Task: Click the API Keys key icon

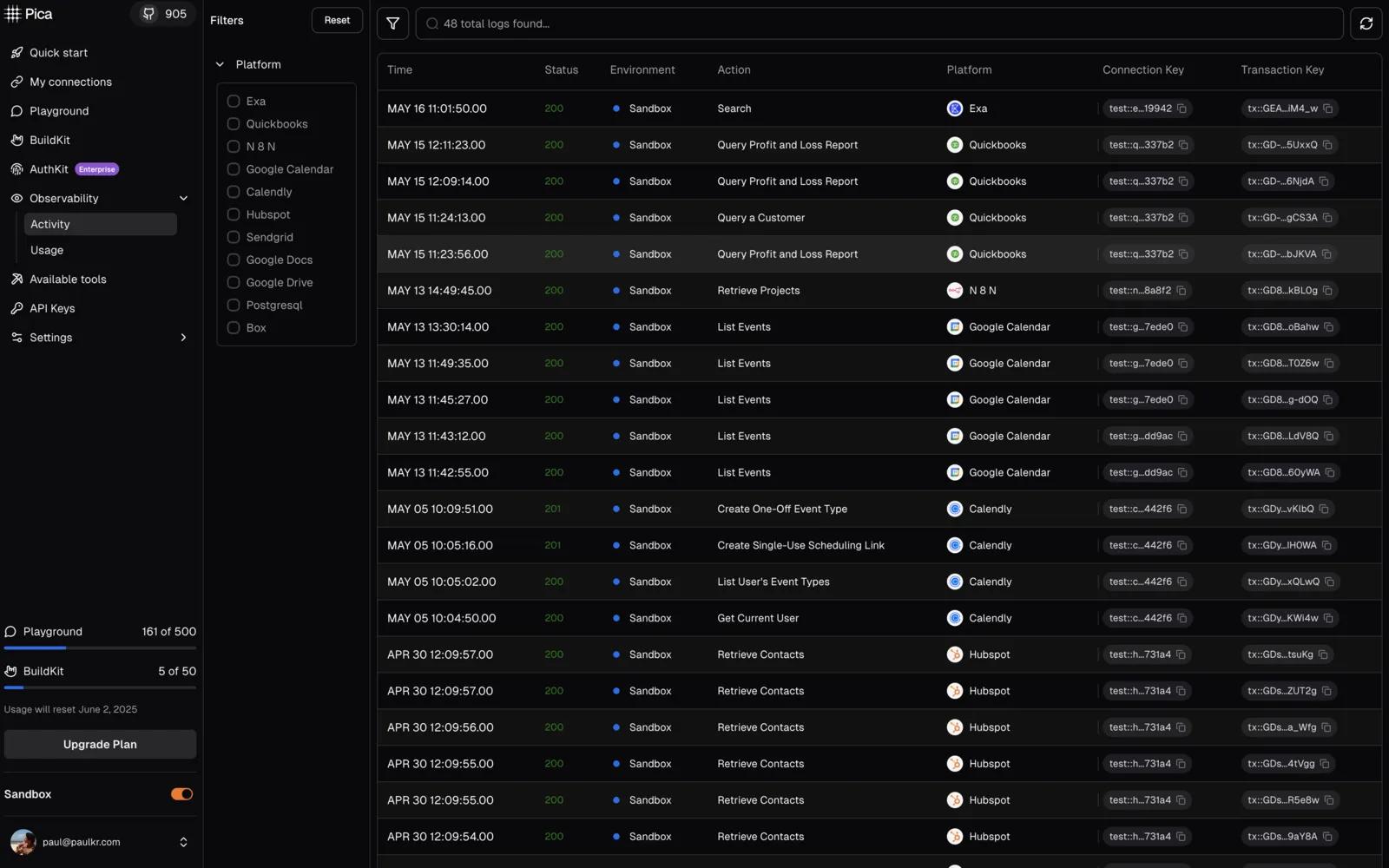Action: [16, 308]
